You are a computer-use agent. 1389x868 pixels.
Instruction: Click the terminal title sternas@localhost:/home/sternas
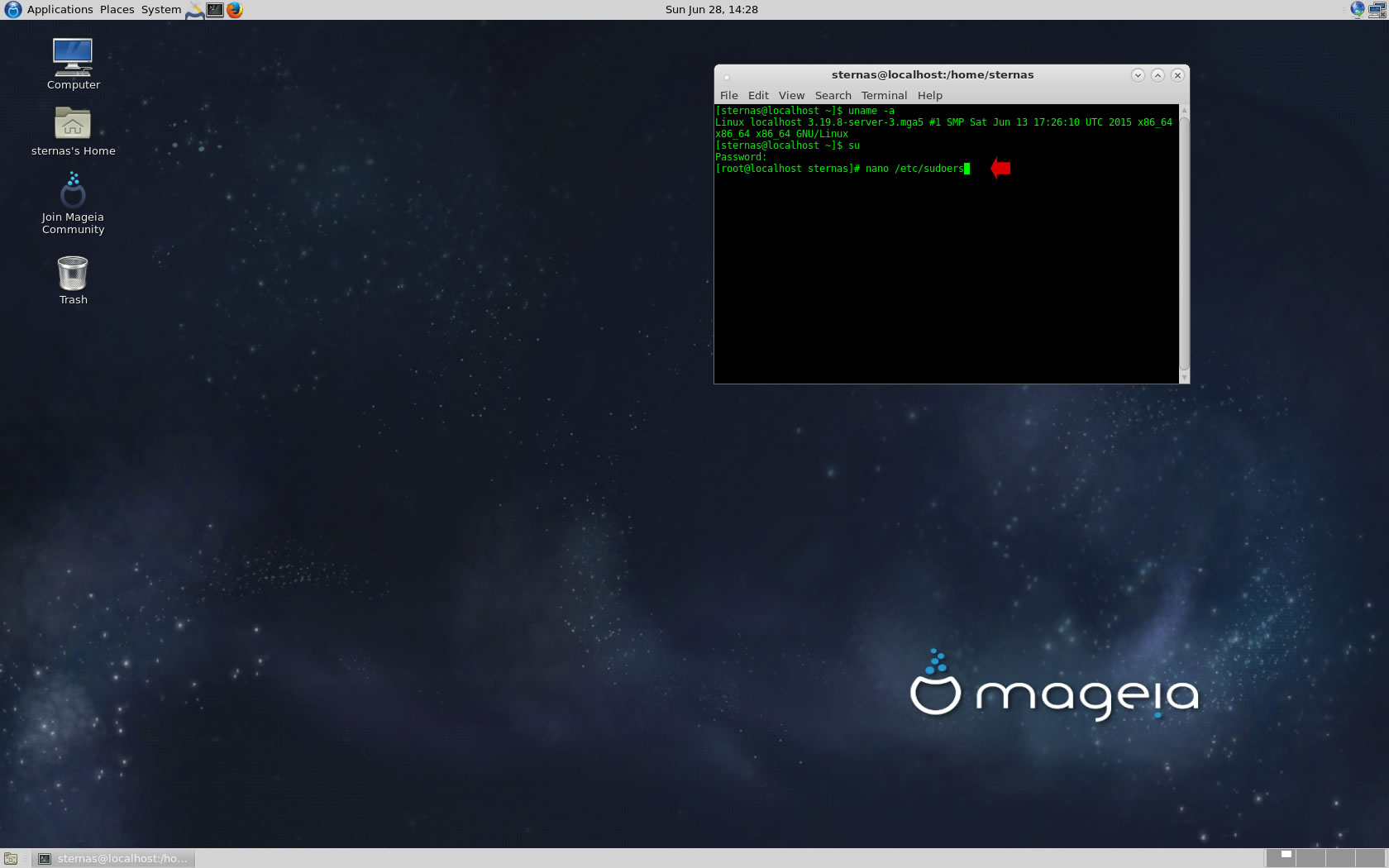coord(933,75)
